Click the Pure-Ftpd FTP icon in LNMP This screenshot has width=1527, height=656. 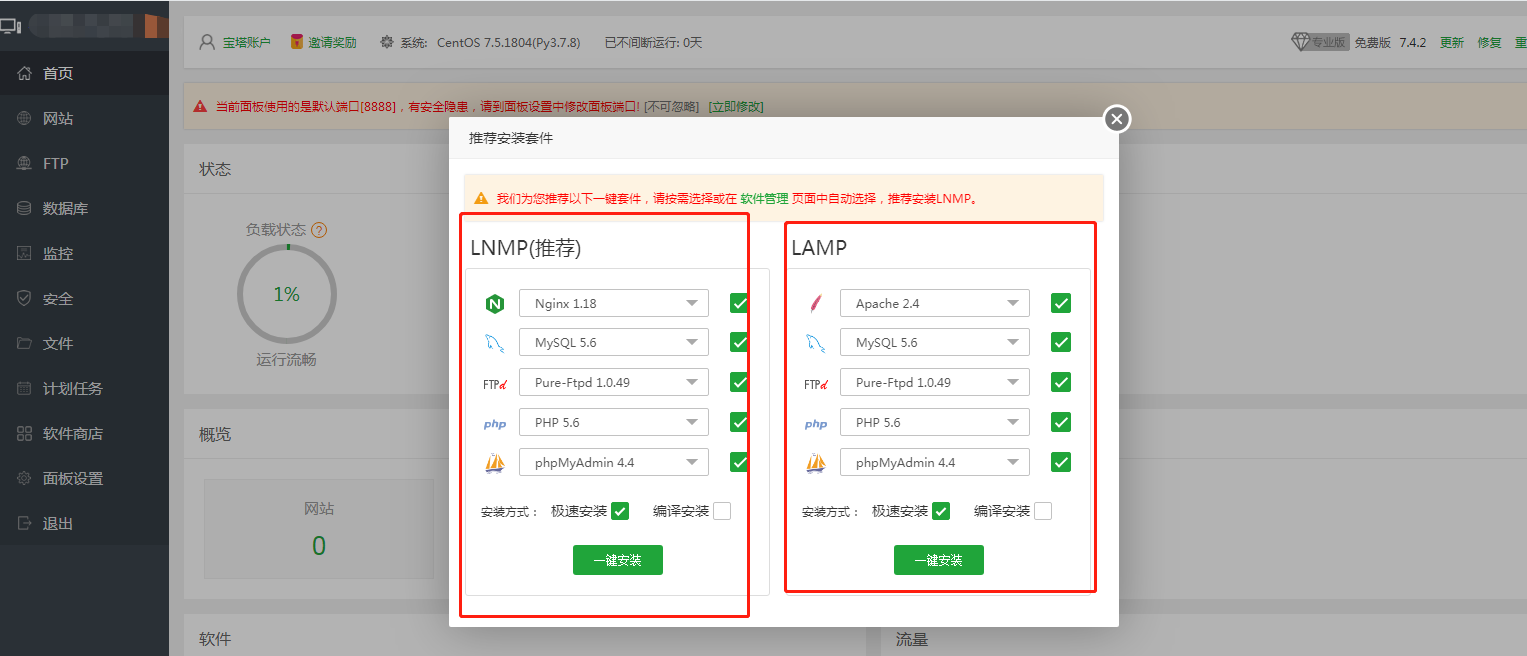tap(494, 383)
